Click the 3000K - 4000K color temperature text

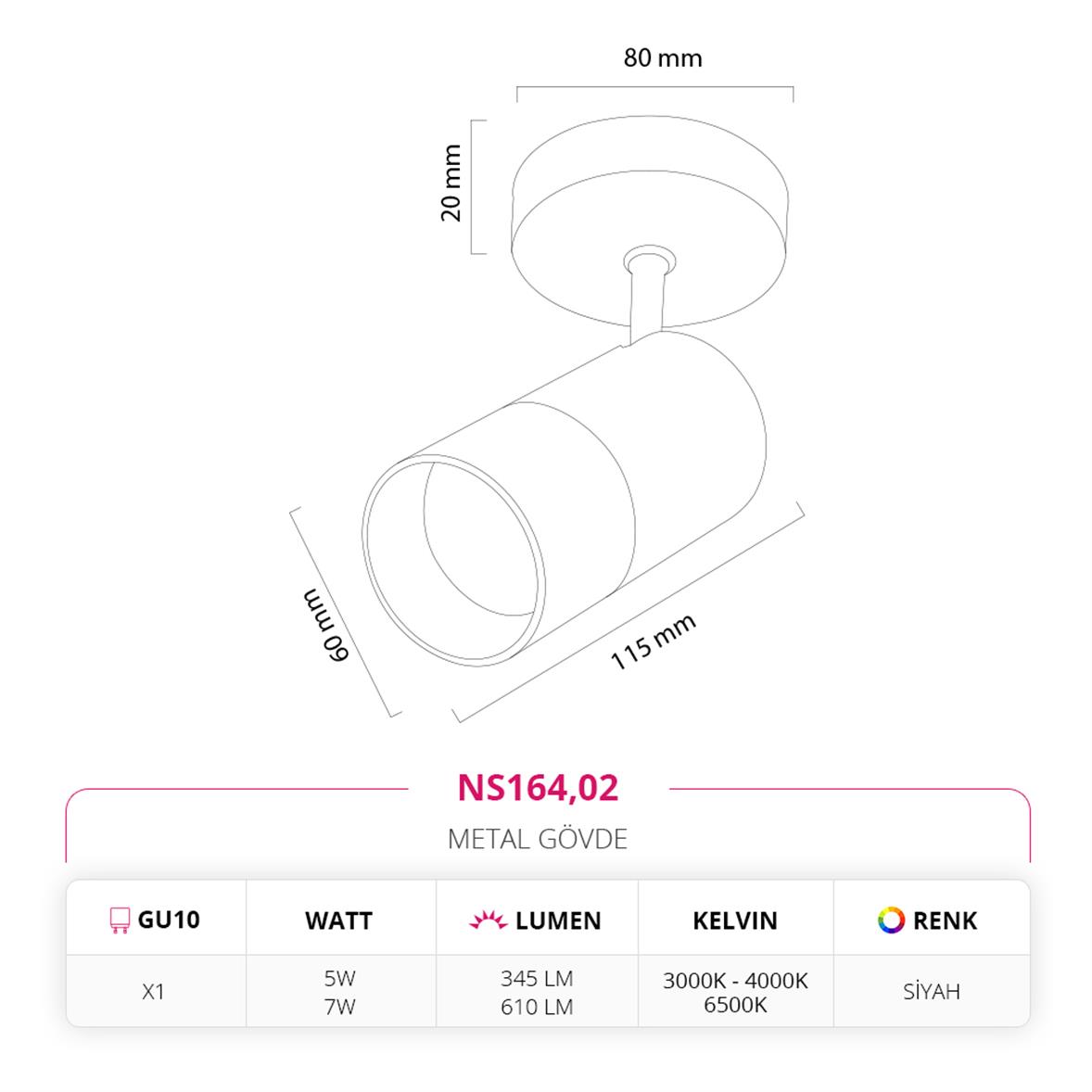tap(735, 981)
